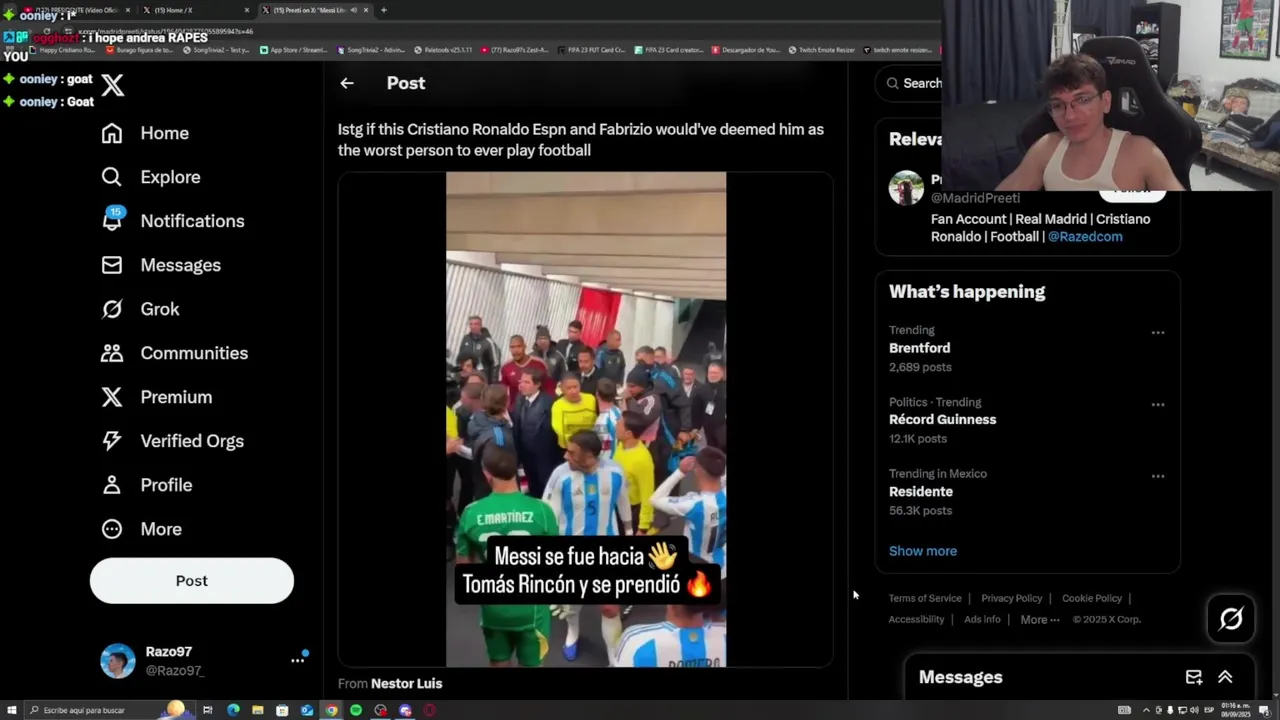Open the Nestor Luis source link

(x=406, y=683)
